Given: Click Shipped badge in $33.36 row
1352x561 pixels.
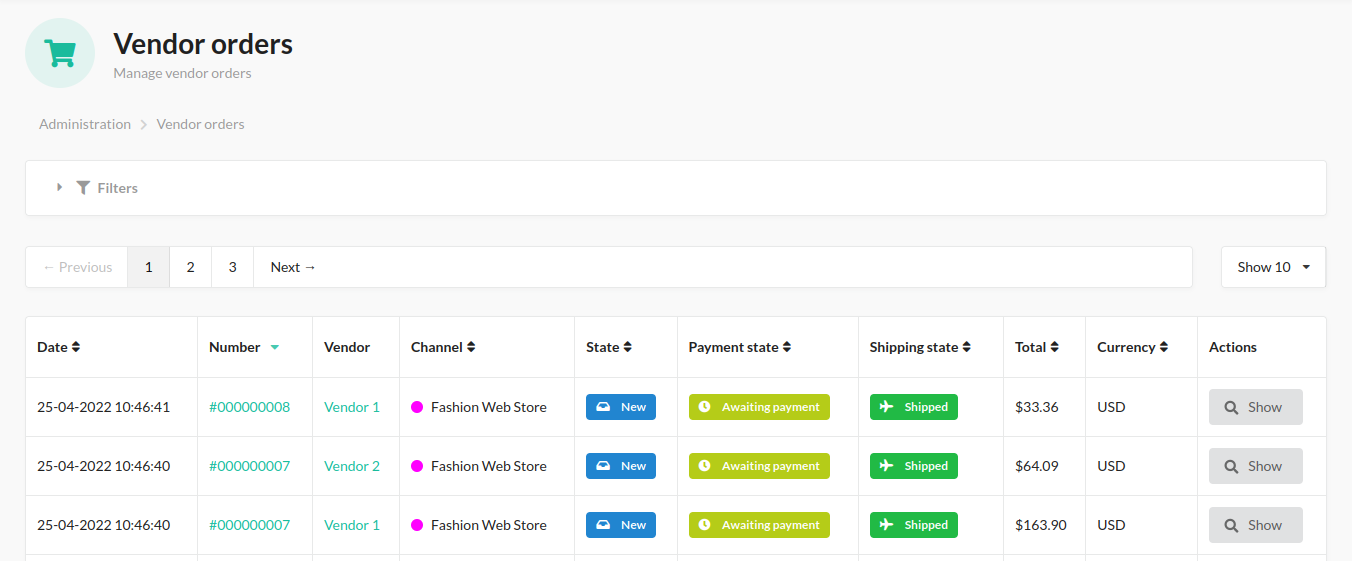Looking at the screenshot, I should (914, 407).
